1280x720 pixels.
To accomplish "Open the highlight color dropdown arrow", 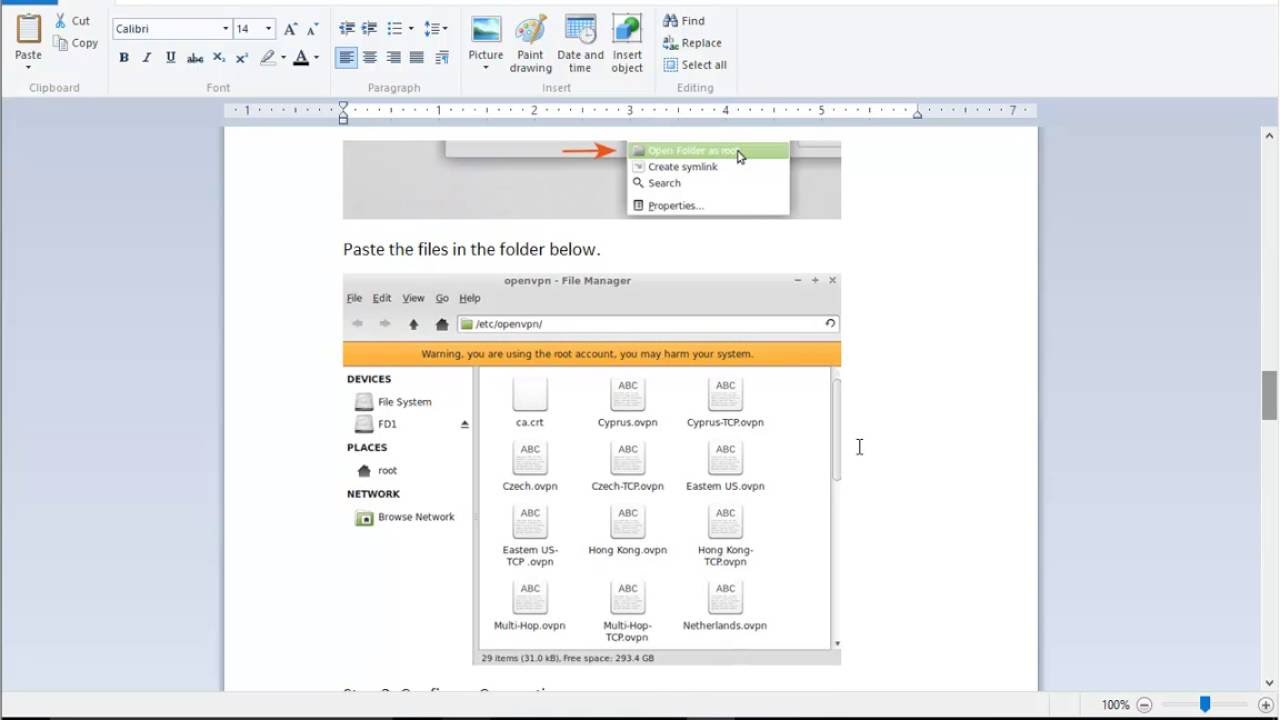I will pos(283,58).
